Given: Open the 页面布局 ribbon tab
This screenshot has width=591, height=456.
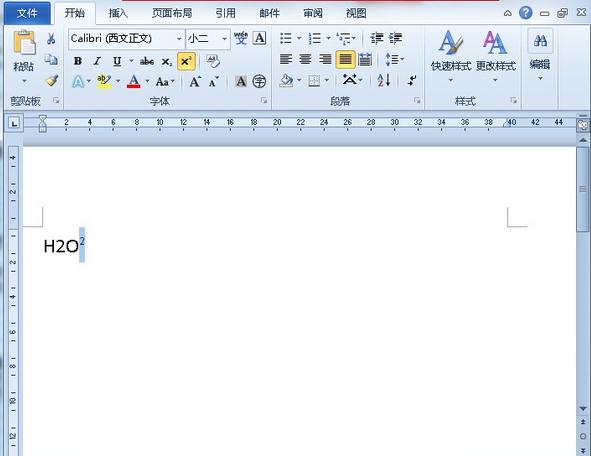Looking at the screenshot, I should pos(172,13).
